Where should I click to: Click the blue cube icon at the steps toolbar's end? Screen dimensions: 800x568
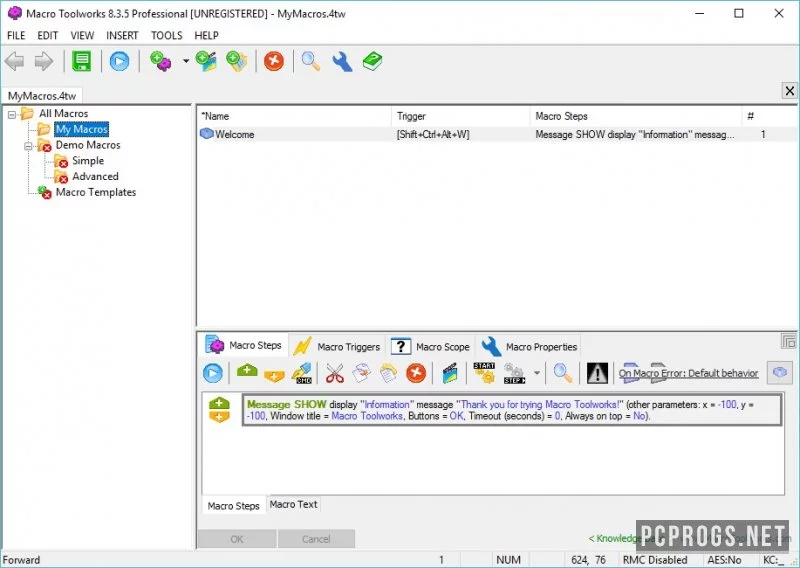tap(780, 373)
